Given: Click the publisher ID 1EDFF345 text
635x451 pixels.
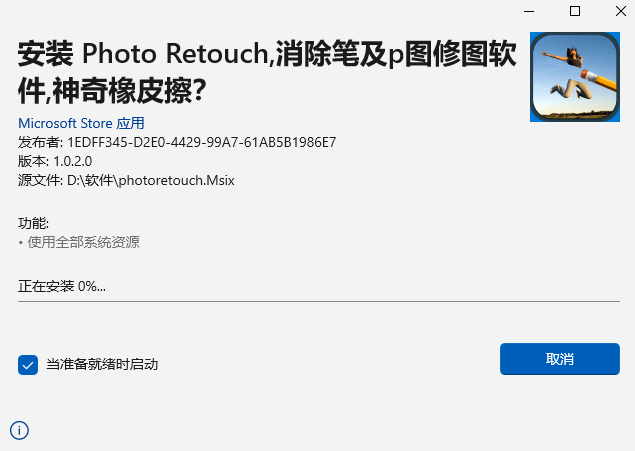Looking at the screenshot, I should pyautogui.click(x=202, y=142).
